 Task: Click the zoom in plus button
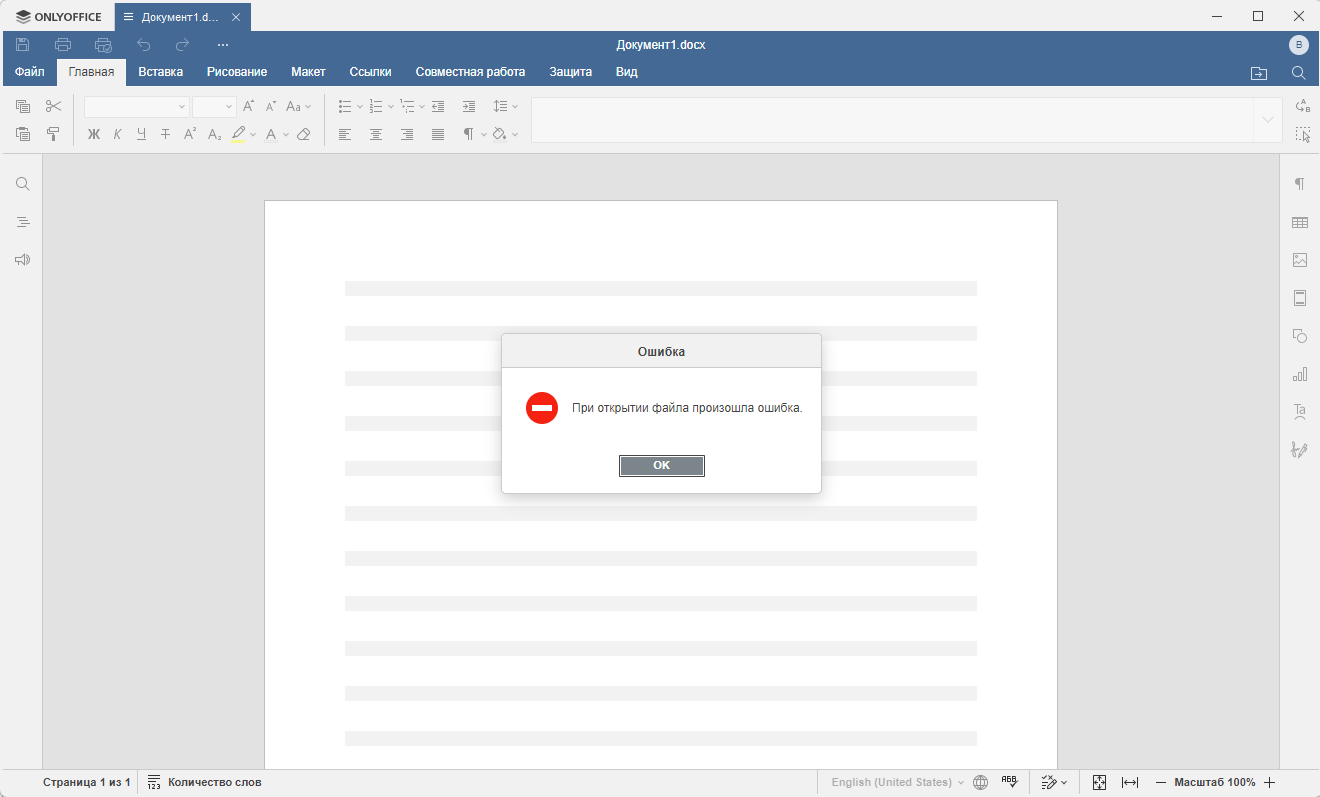[x=1270, y=782]
